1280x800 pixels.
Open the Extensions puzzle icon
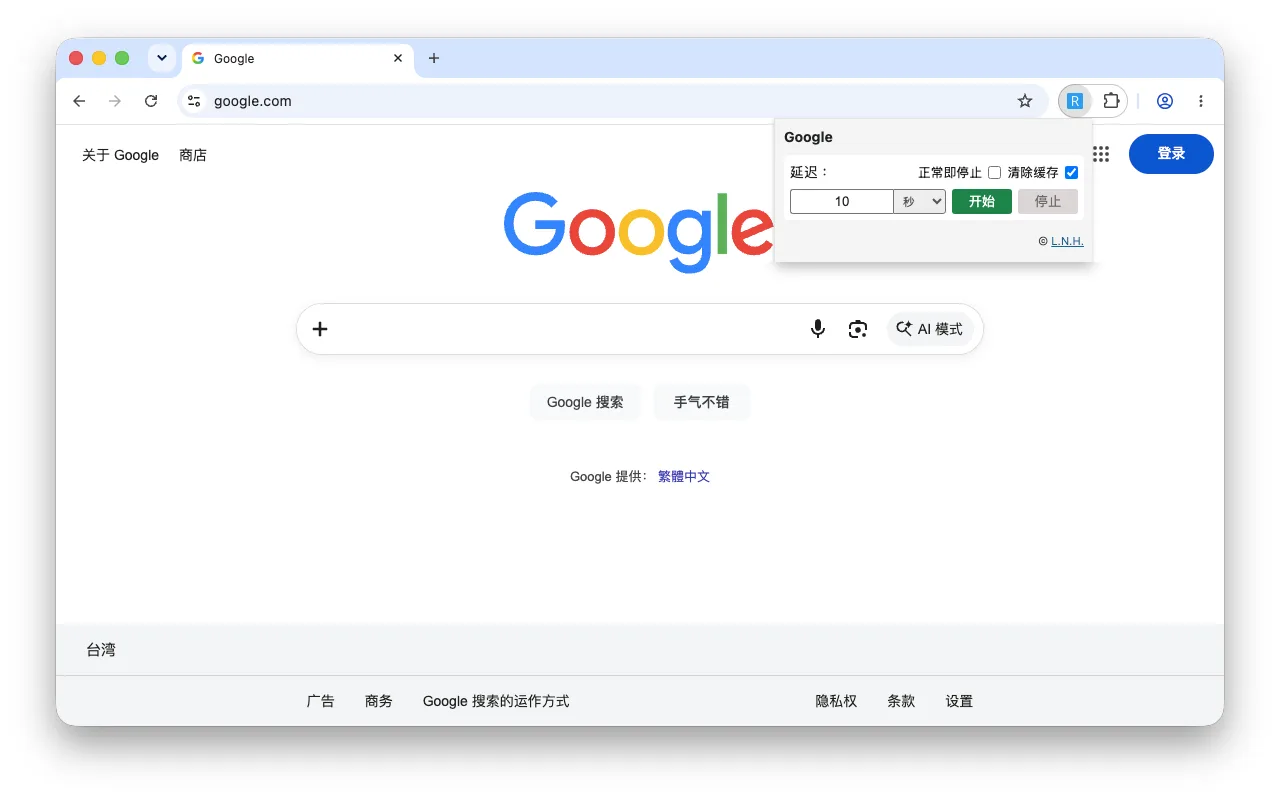coord(1111,101)
